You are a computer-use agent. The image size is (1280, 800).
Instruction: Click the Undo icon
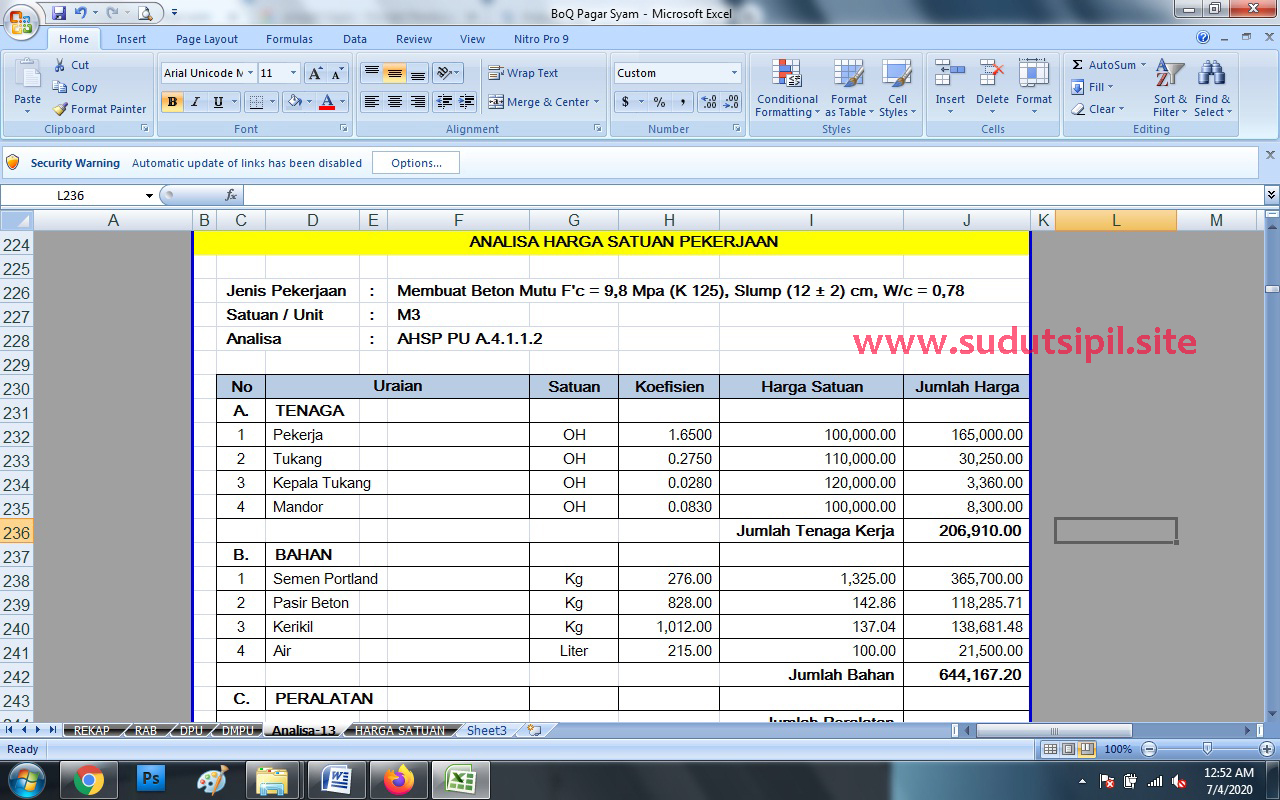(80, 13)
